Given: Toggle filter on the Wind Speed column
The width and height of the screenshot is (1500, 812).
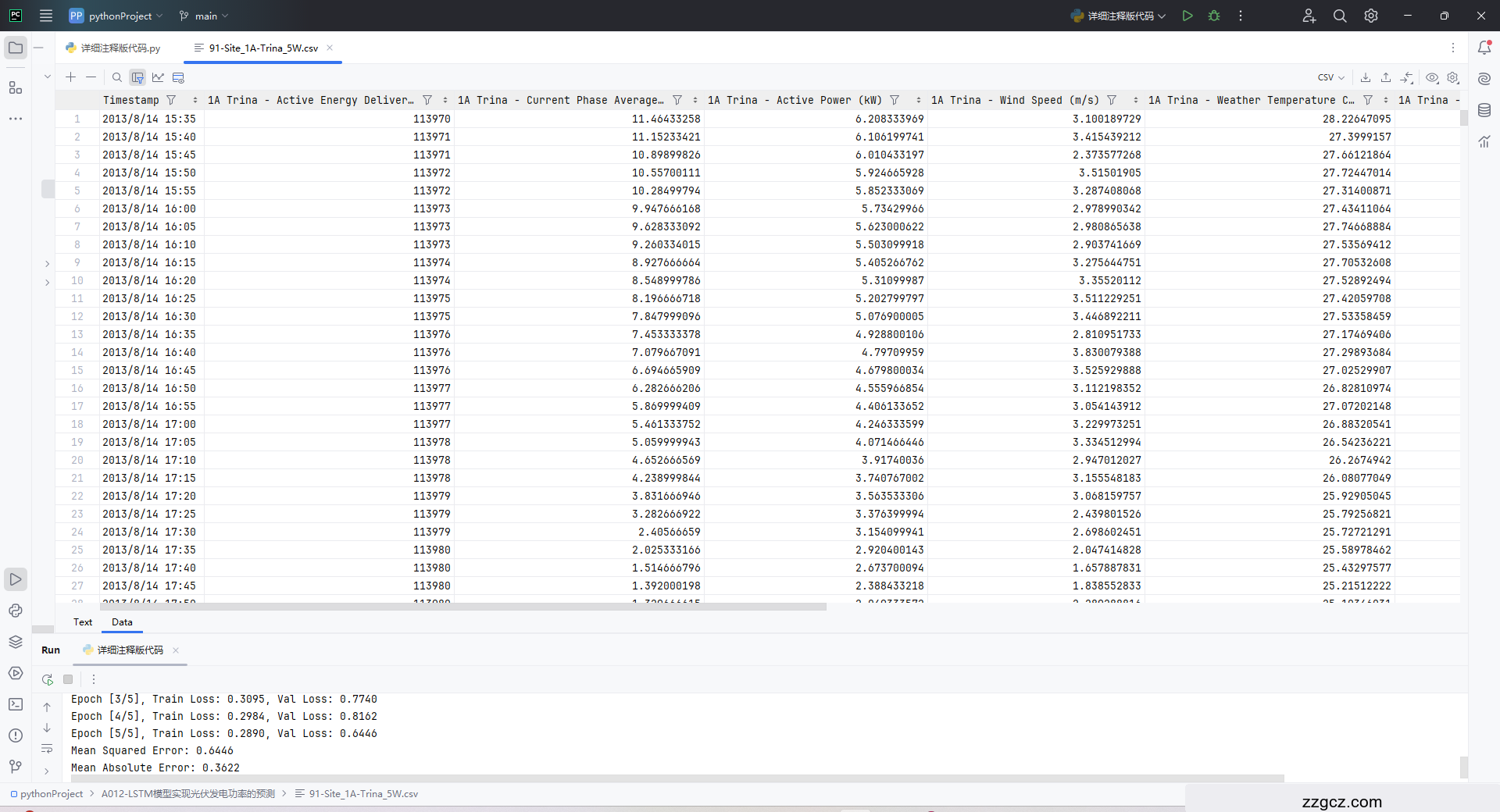Looking at the screenshot, I should click(x=1111, y=100).
